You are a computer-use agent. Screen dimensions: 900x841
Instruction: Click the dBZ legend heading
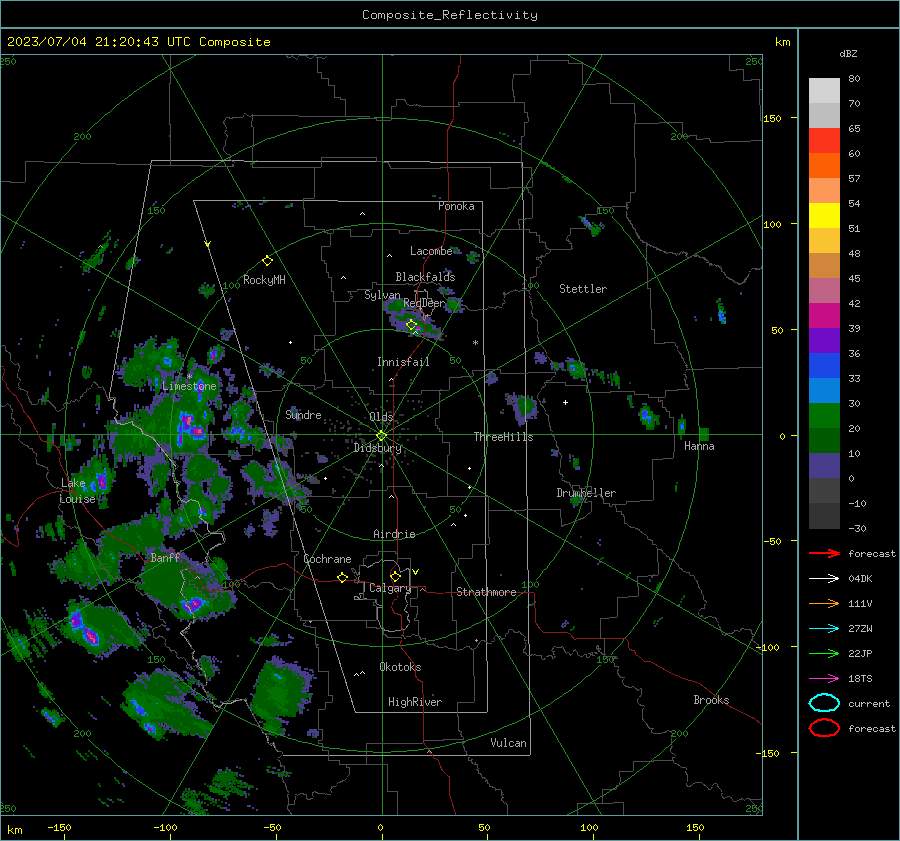[848, 53]
